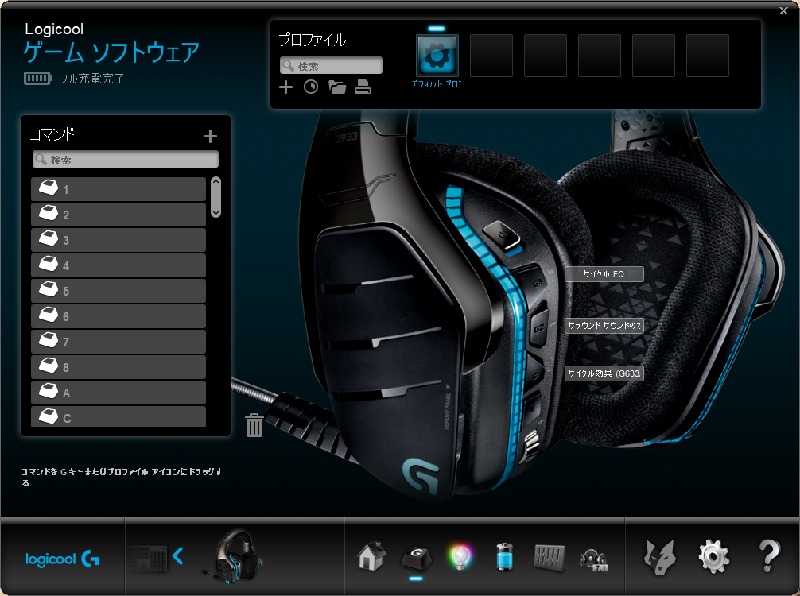Select the last empty profile slot
Image resolution: width=800 pixels, height=596 pixels.
pyautogui.click(x=707, y=56)
